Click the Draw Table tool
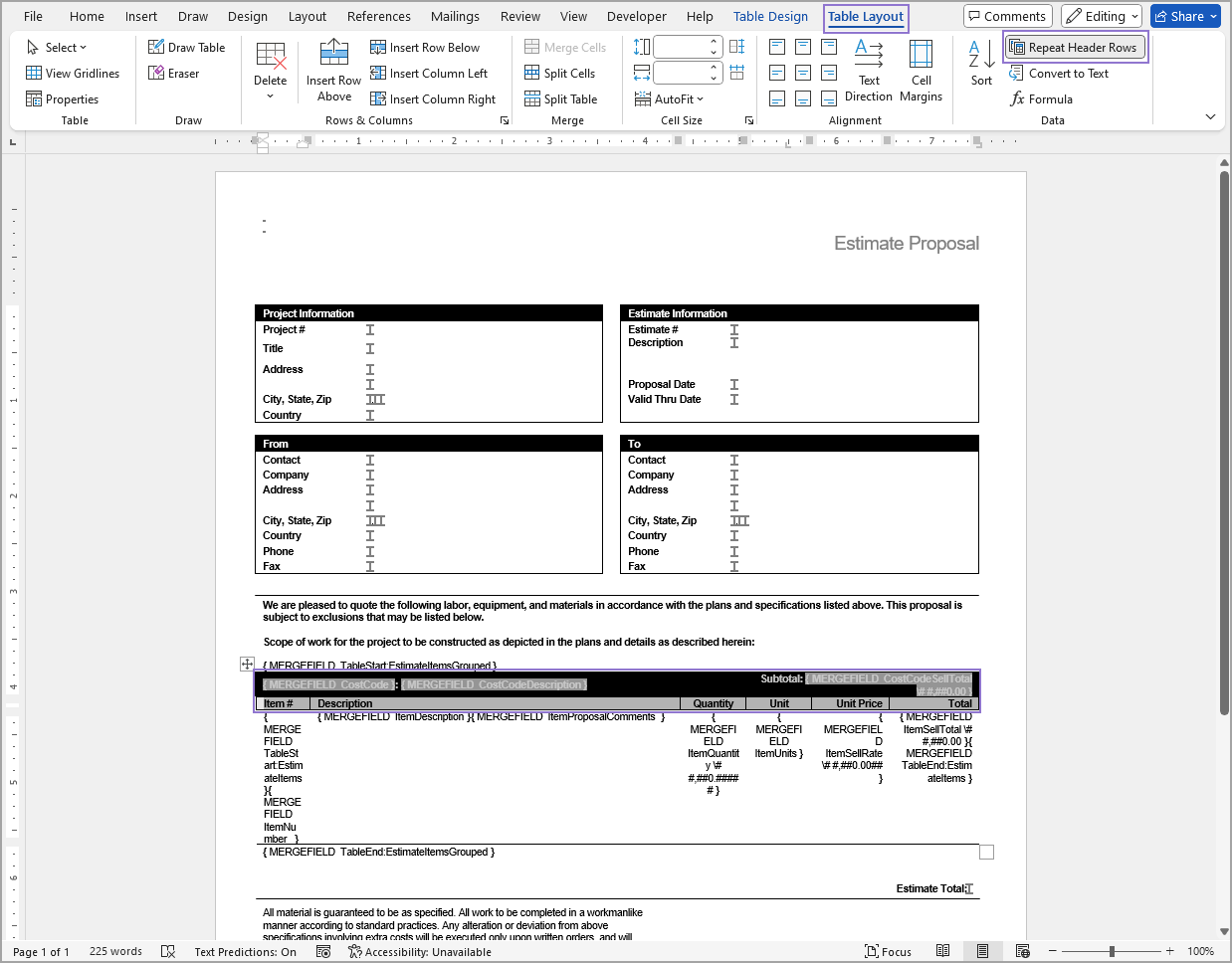1232x963 pixels. (186, 47)
